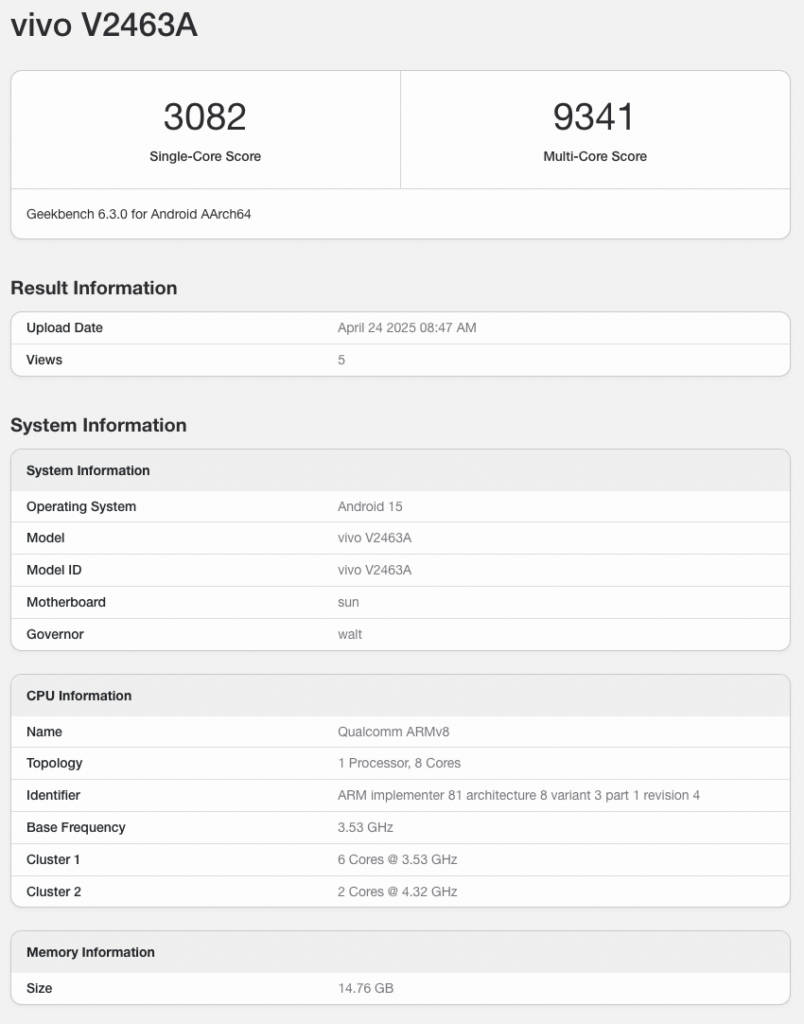804x1024 pixels.
Task: Select the 14.76 GB memory size value
Action: click(x=366, y=988)
